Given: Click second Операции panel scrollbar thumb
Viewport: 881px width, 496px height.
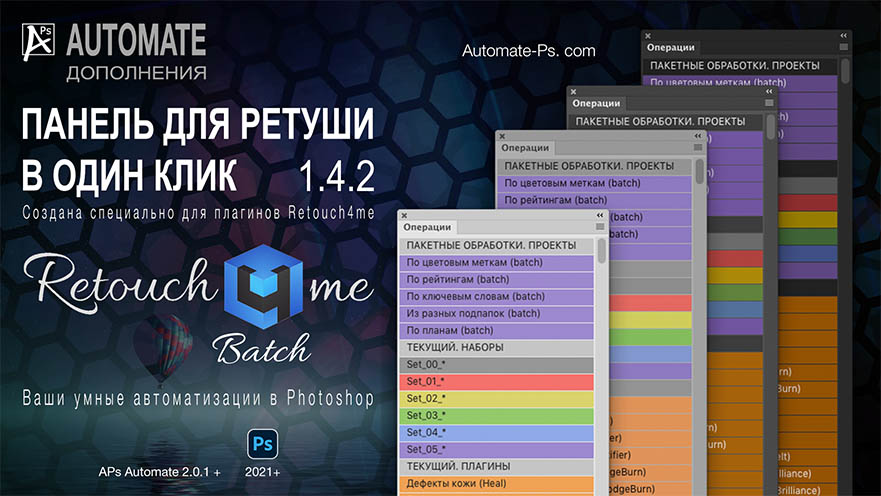Looking at the screenshot, I should 700,171.
